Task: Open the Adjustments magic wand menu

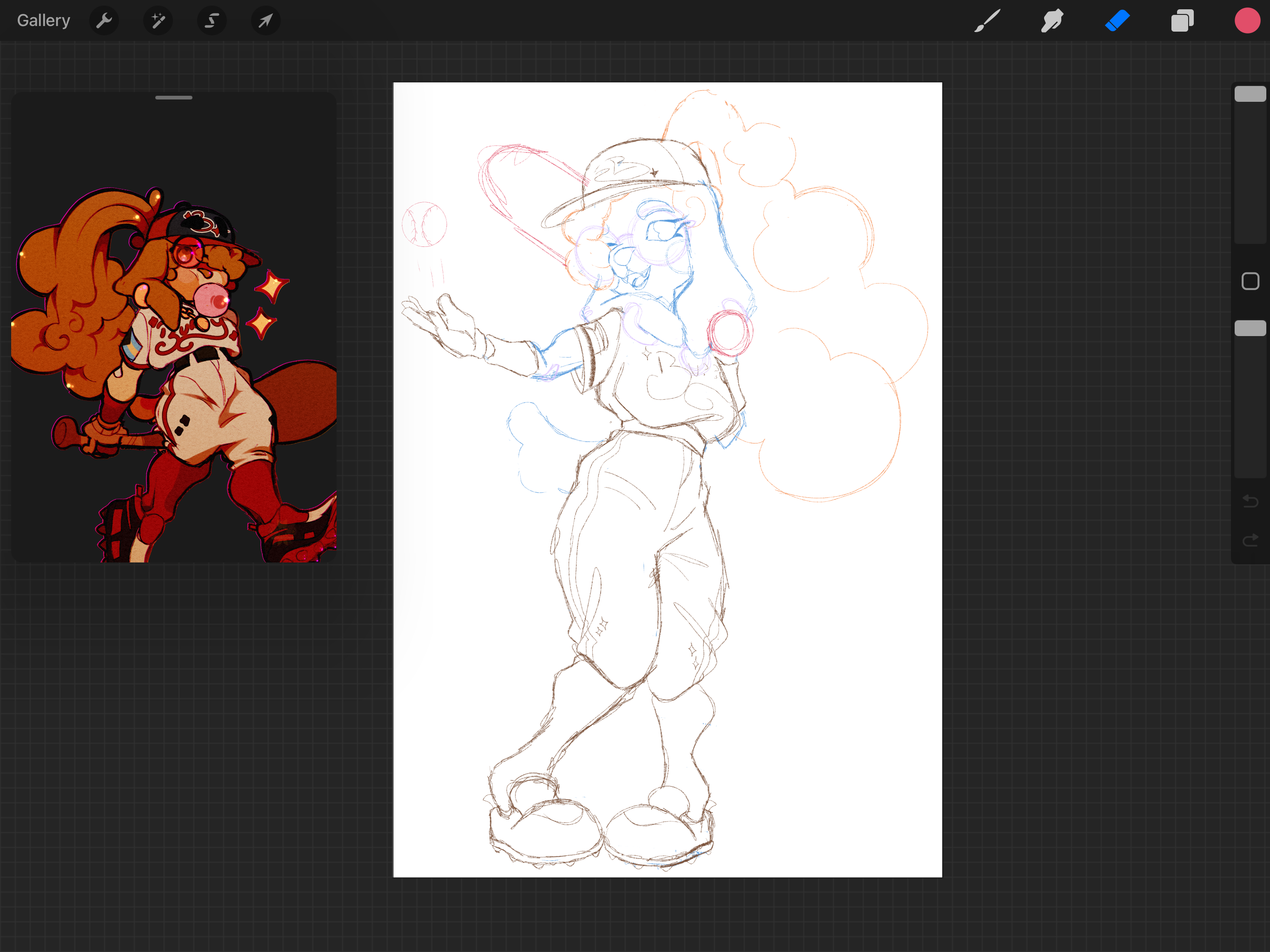Action: point(158,20)
